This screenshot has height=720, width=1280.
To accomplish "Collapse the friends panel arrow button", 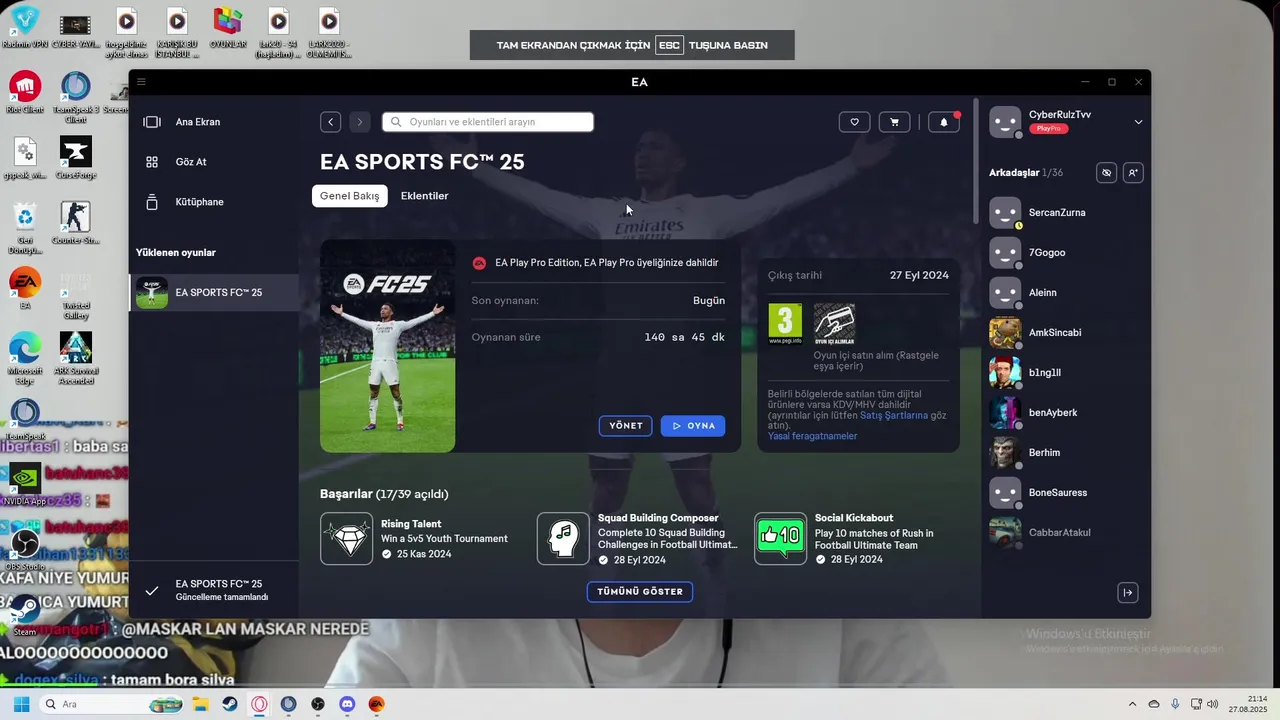I will tap(1127, 593).
